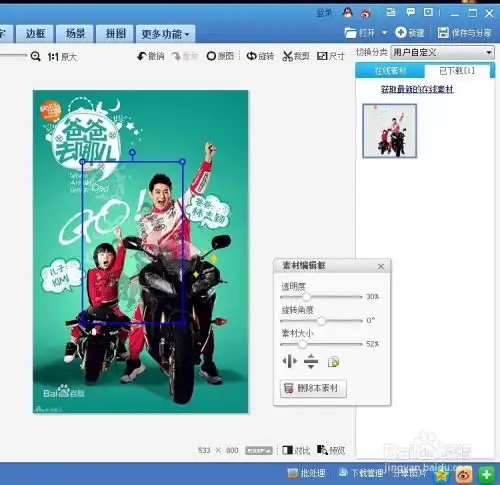Click 获取最新的在线素材 link
This screenshot has height=485, width=500.
point(417,89)
